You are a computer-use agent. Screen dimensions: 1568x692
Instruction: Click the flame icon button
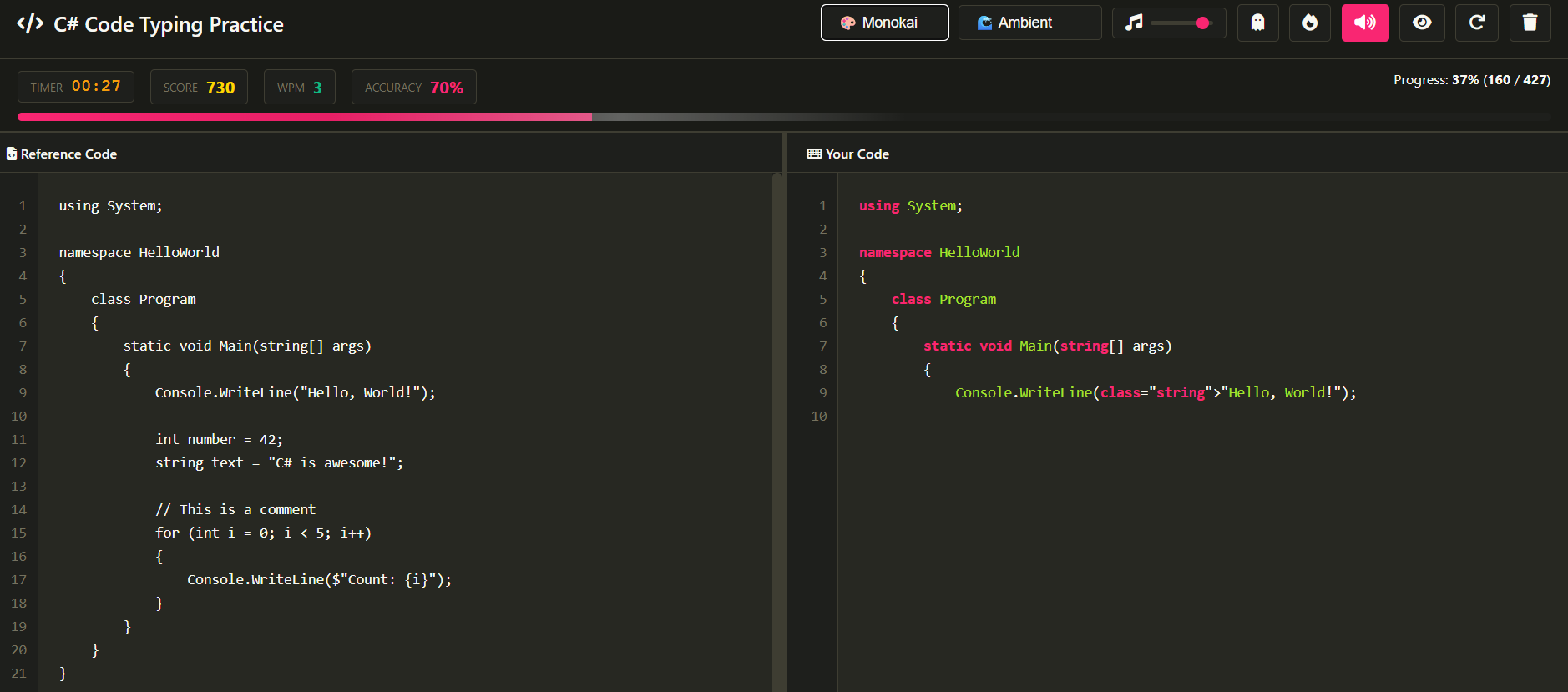1310,23
